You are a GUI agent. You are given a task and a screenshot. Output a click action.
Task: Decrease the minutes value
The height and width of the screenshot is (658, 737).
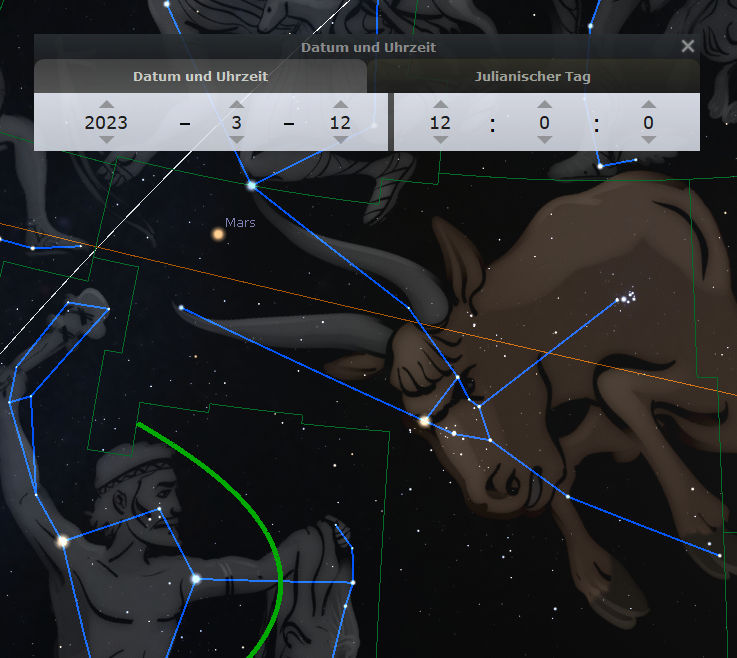click(x=544, y=140)
